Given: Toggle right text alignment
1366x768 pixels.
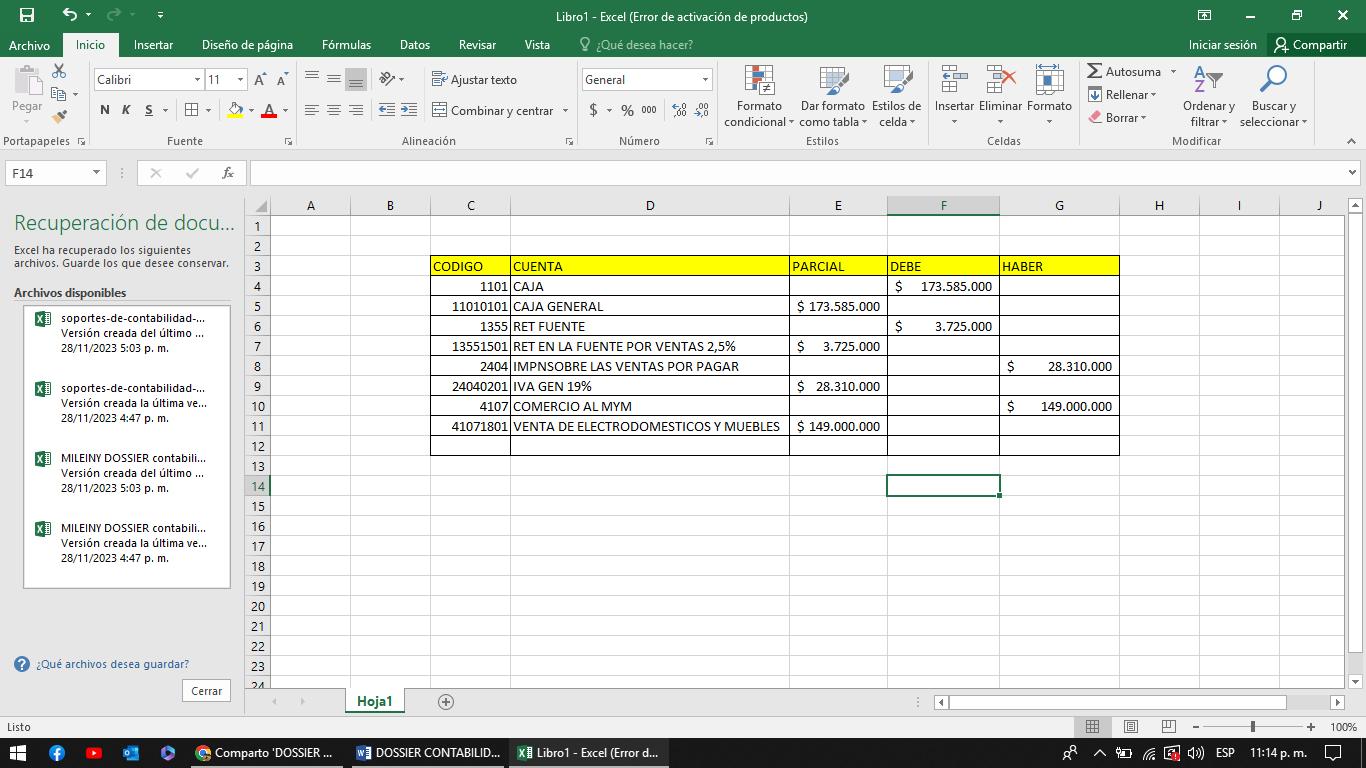Looking at the screenshot, I should [356, 110].
